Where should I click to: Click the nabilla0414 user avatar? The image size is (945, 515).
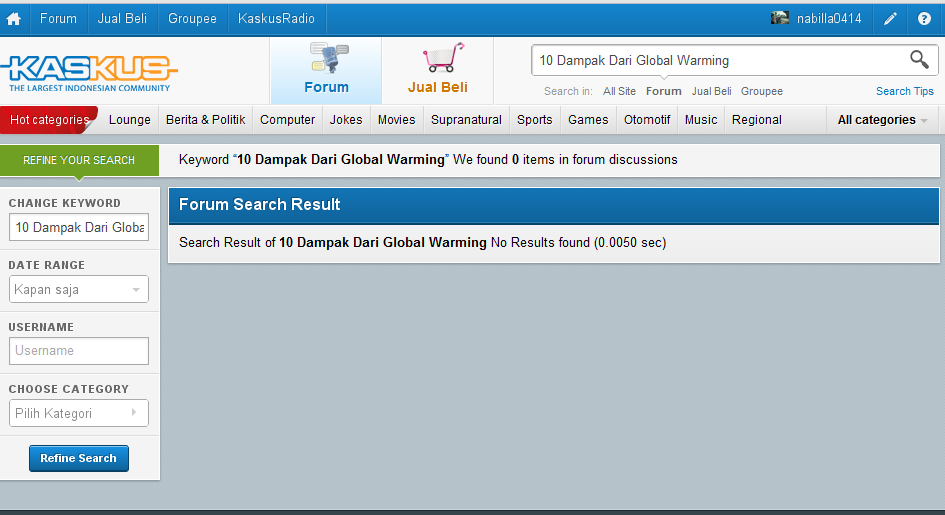pos(780,18)
